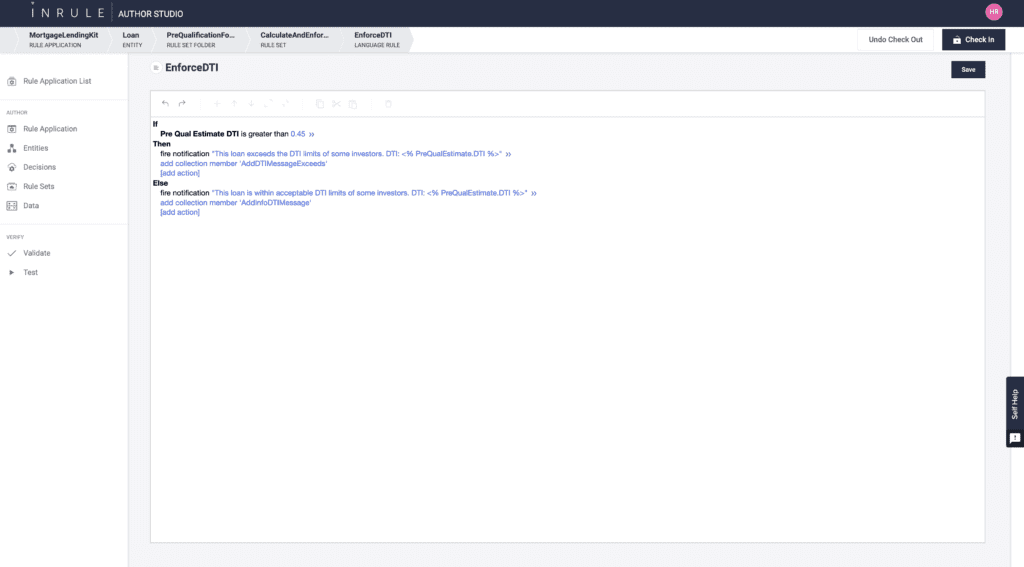
Task: Open the Self Help side tab
Action: 1015,404
